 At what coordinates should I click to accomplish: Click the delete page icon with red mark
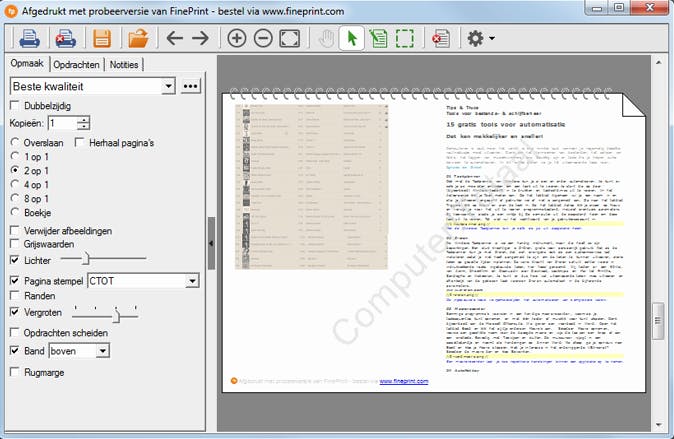point(441,39)
